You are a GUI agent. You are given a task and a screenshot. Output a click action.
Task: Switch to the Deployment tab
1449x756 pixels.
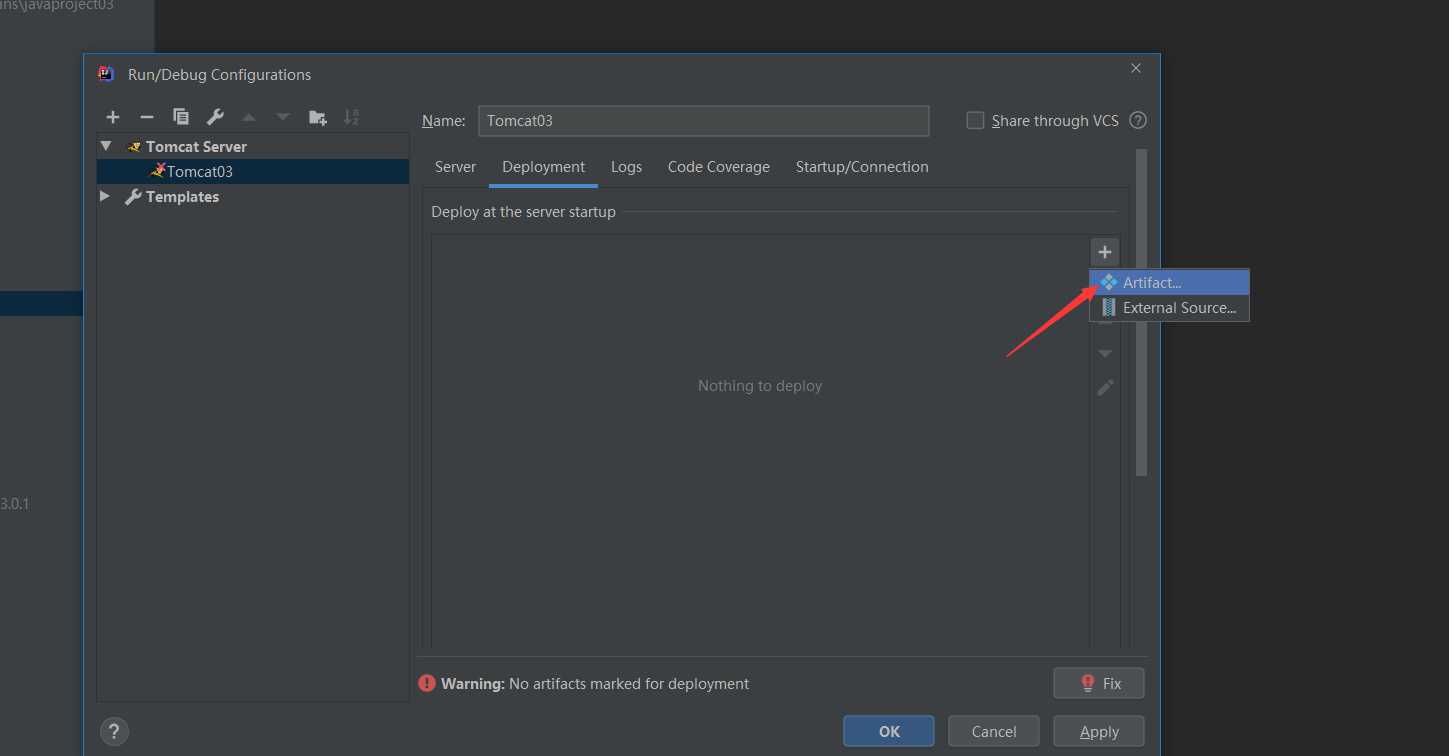(x=544, y=167)
